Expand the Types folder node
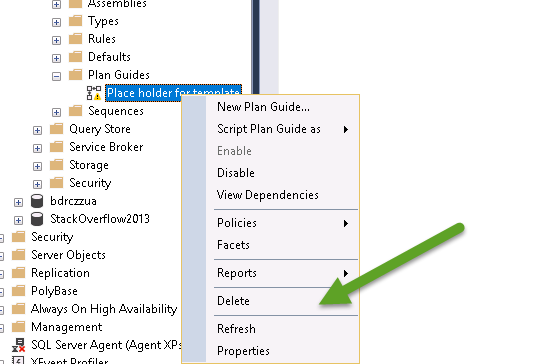Screen dimensions: 558x364 pos(56,22)
